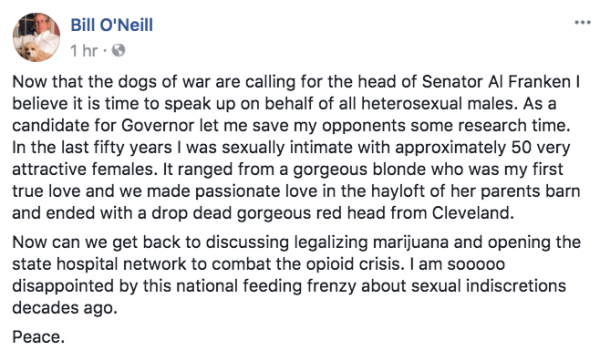
Task: Visit the Bill O'Neill profile name link
Action: (x=112, y=25)
